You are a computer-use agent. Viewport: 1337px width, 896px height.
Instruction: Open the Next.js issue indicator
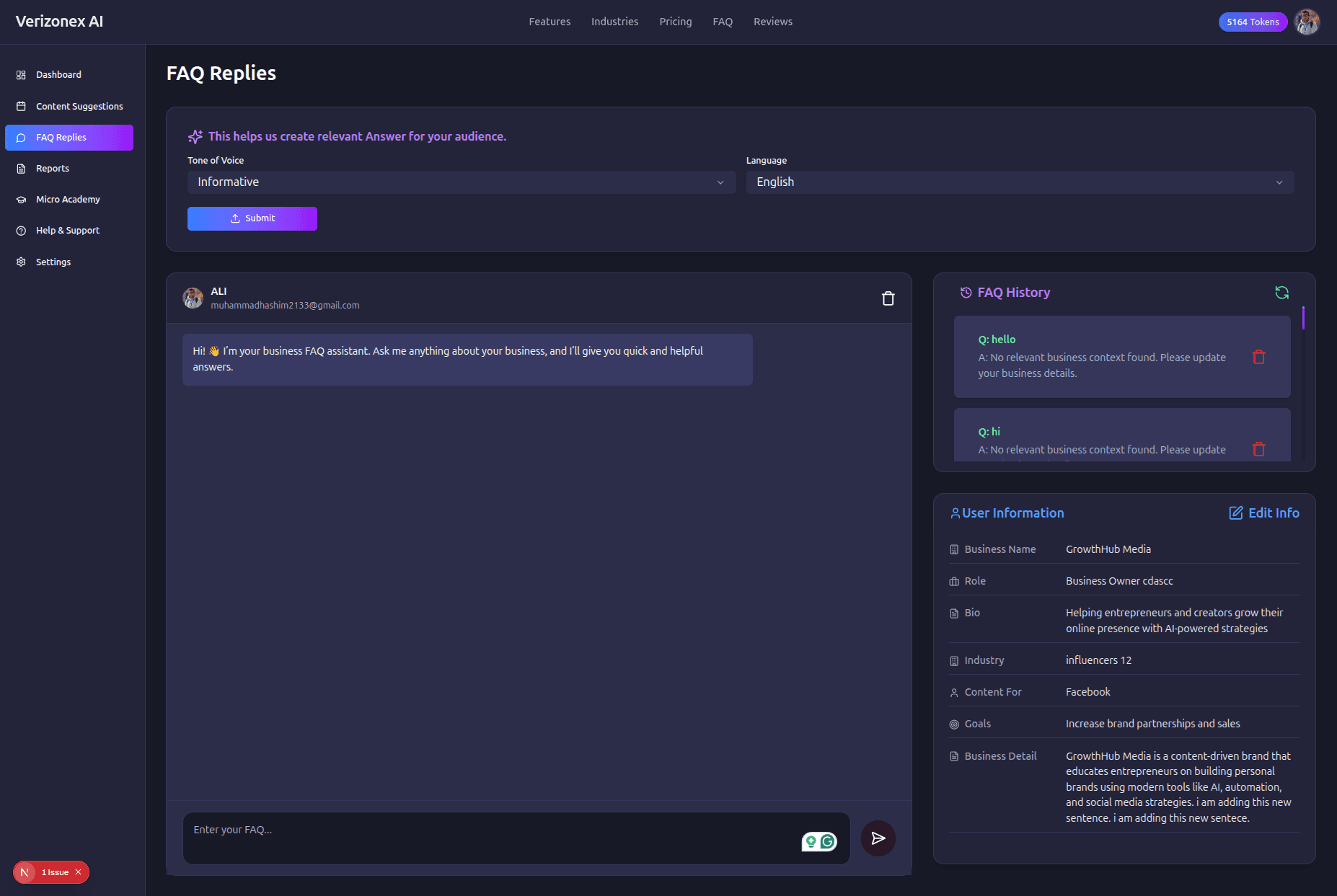(25, 872)
